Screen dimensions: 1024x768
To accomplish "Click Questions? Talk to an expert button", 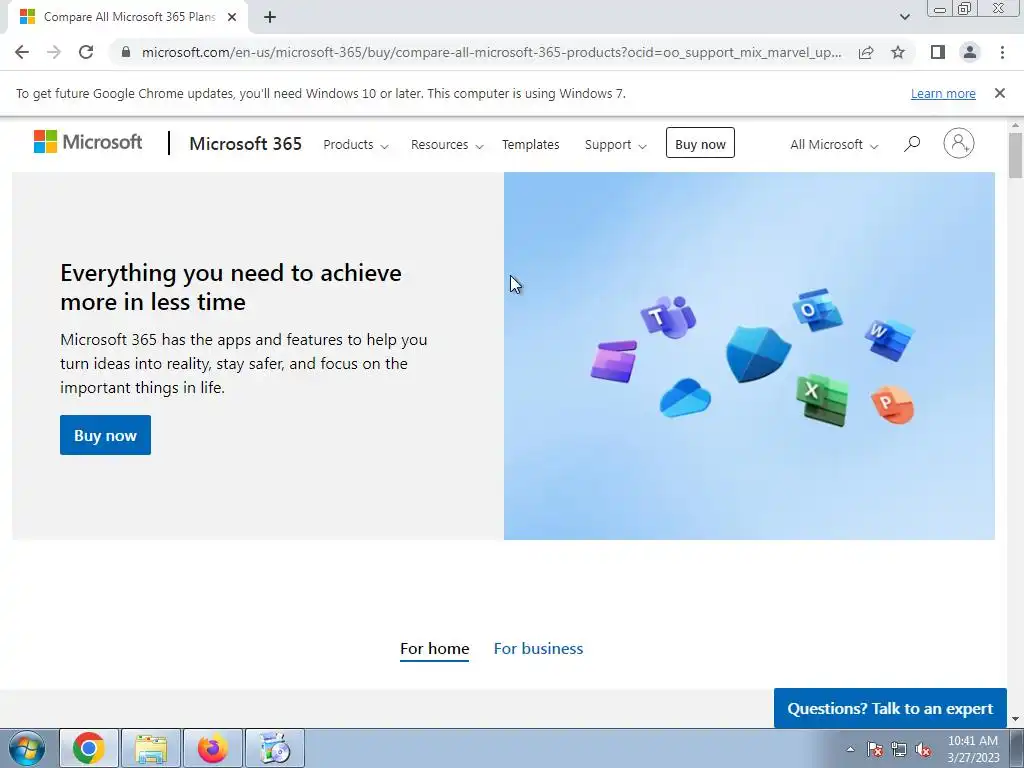I will [x=890, y=708].
